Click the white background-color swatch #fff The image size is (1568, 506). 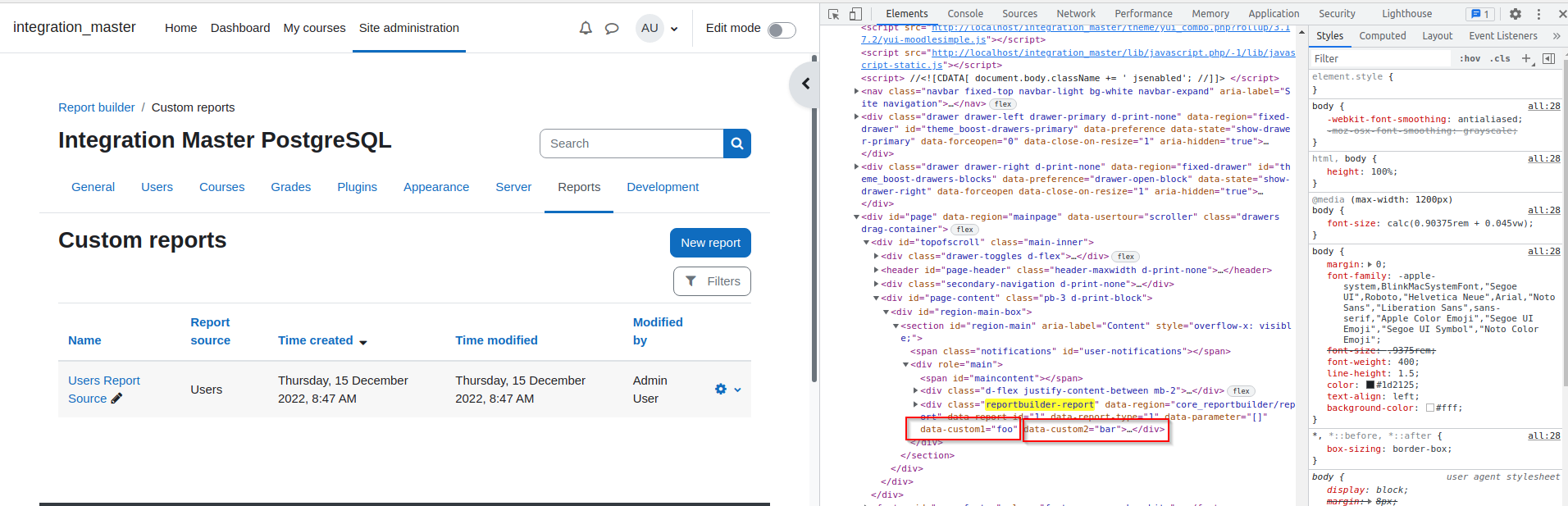(x=1429, y=408)
